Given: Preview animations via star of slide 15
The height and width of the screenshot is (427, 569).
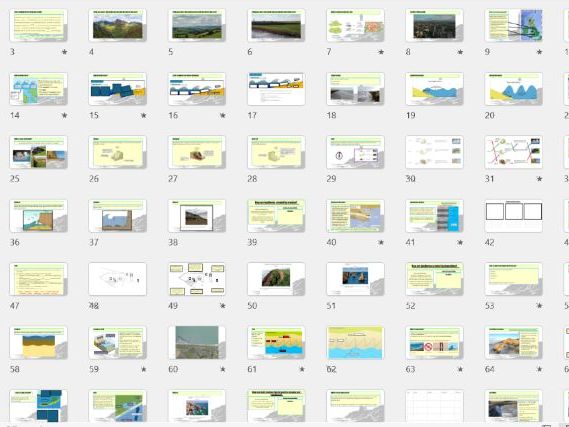Looking at the screenshot, I should (x=144, y=115).
